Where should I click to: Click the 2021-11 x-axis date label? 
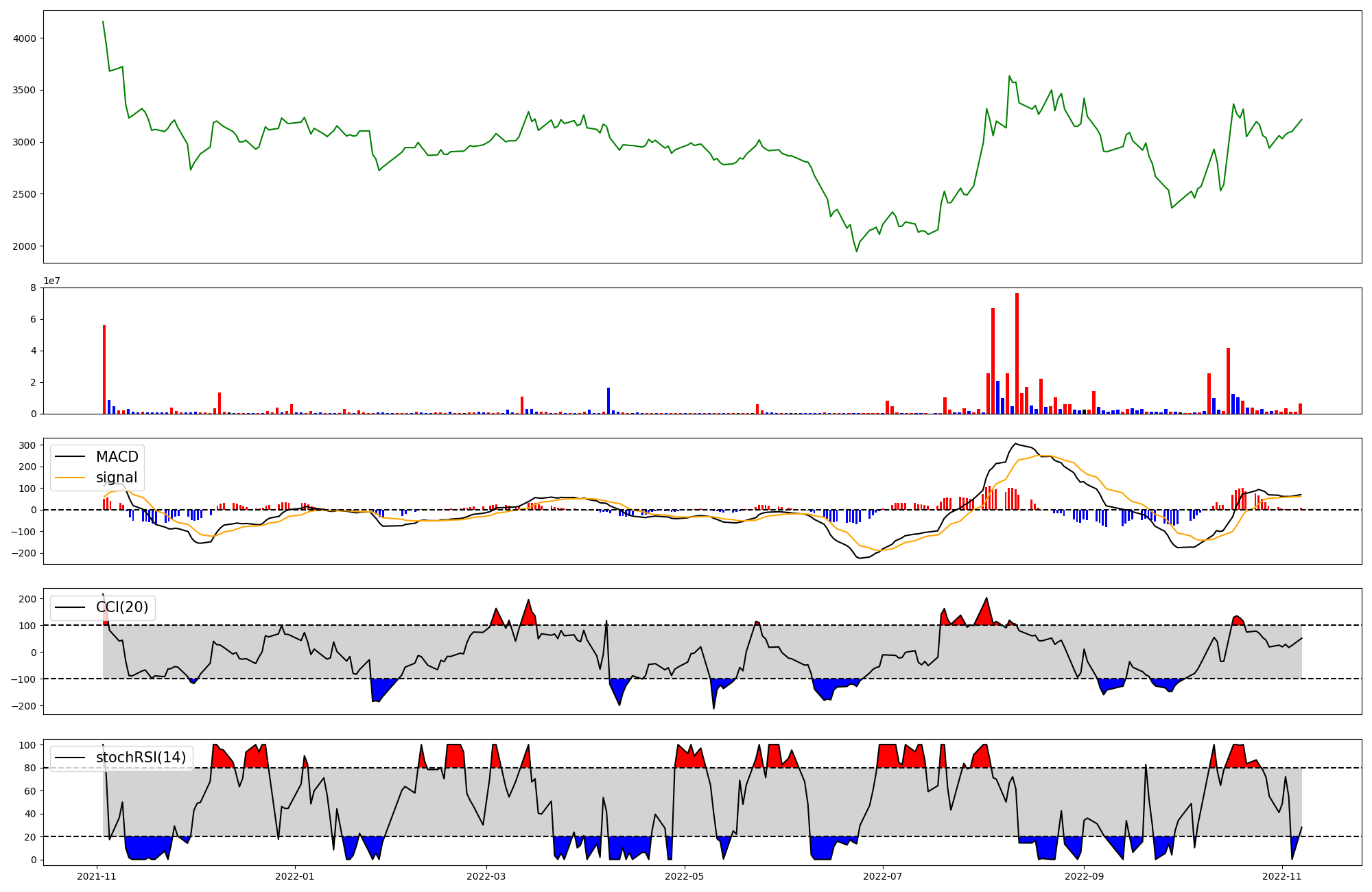(x=97, y=876)
